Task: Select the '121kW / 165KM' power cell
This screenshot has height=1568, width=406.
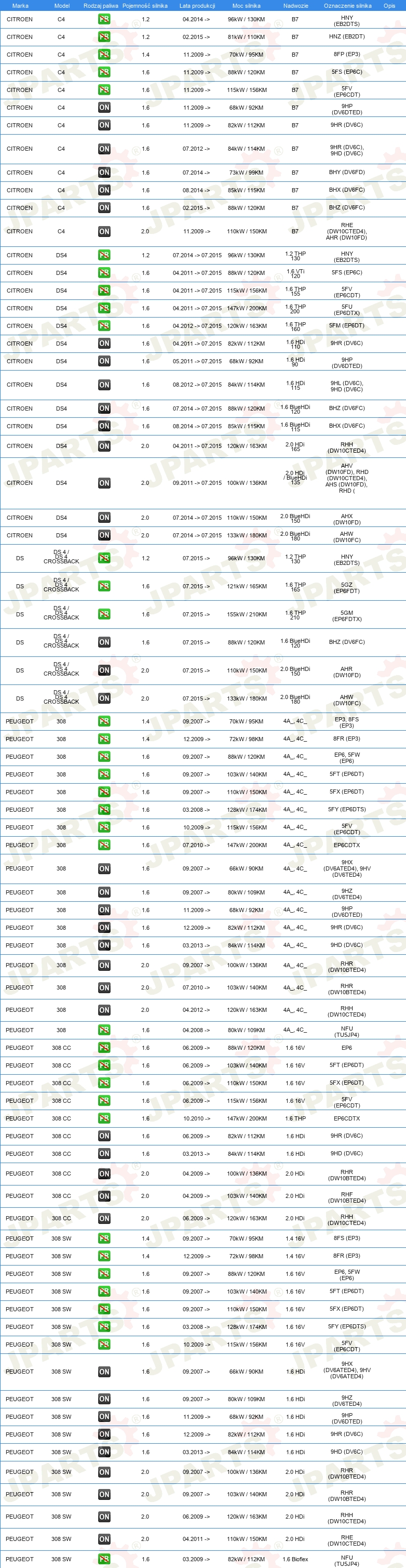Action: coord(246,587)
